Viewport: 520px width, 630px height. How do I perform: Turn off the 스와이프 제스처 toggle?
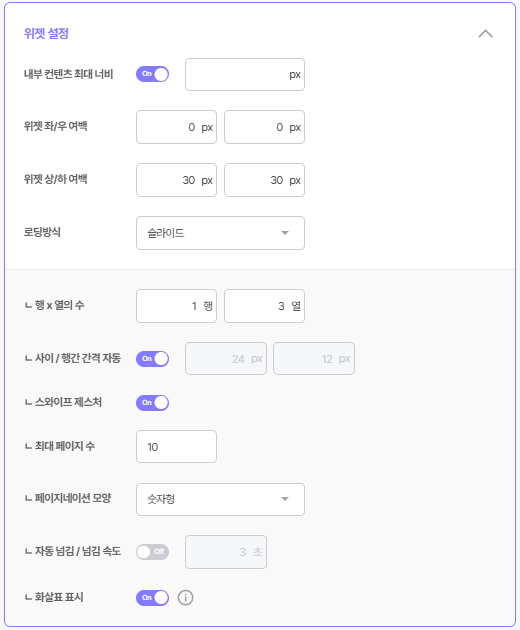(x=152, y=403)
